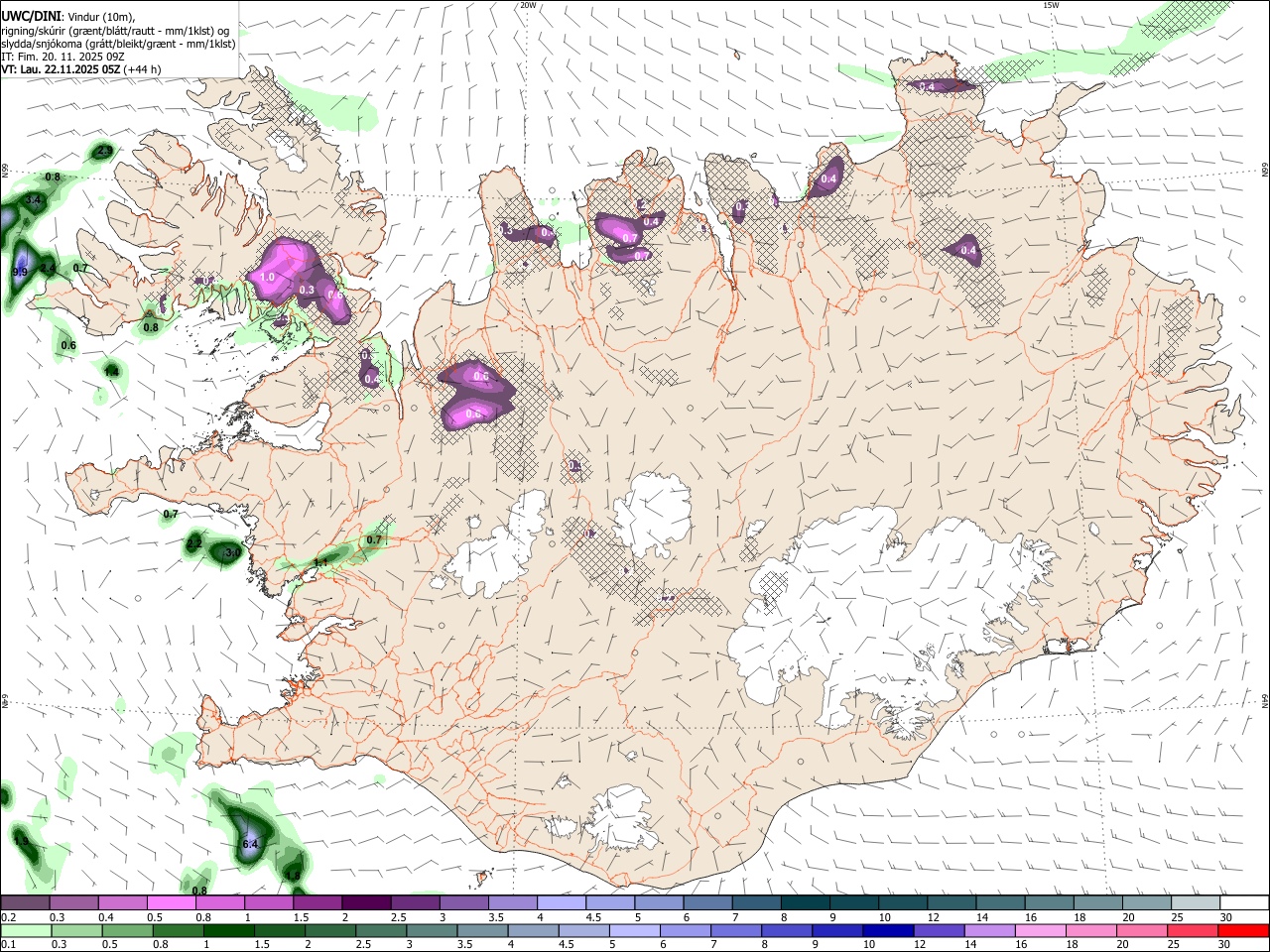
Task: Pick the lightest green 0.1–0.3 rain legend swatch
Action: click(x=26, y=930)
